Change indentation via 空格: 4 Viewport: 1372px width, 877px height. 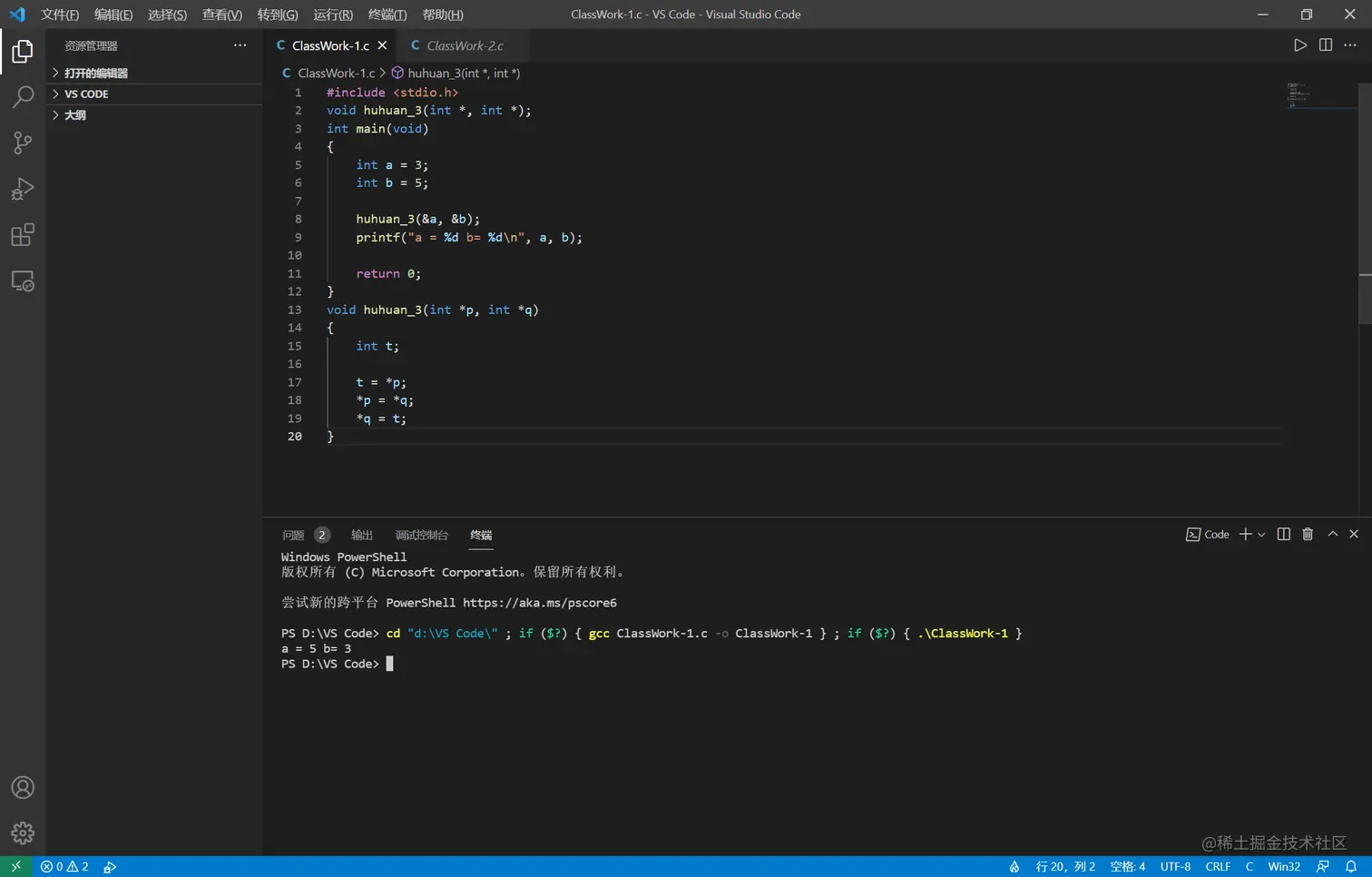click(x=1128, y=867)
